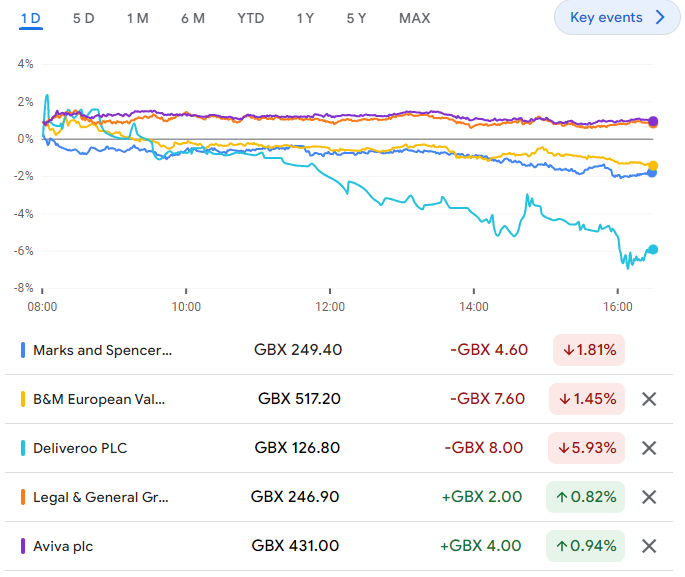Click chevron arrow in Key events
The height and width of the screenshot is (577, 685).
tap(660, 17)
